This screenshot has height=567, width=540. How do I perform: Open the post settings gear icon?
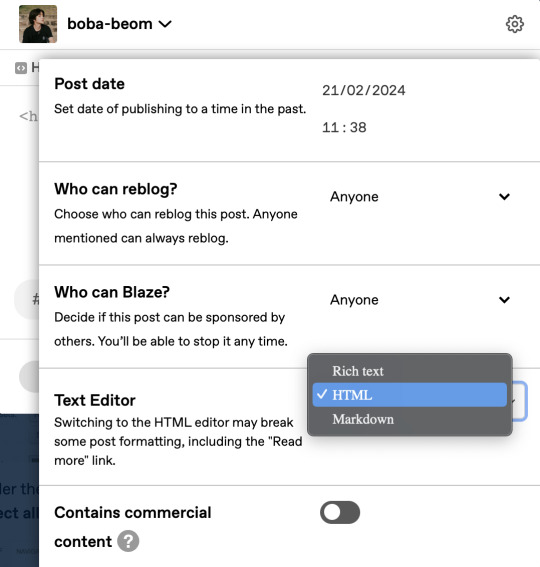[x=514, y=24]
